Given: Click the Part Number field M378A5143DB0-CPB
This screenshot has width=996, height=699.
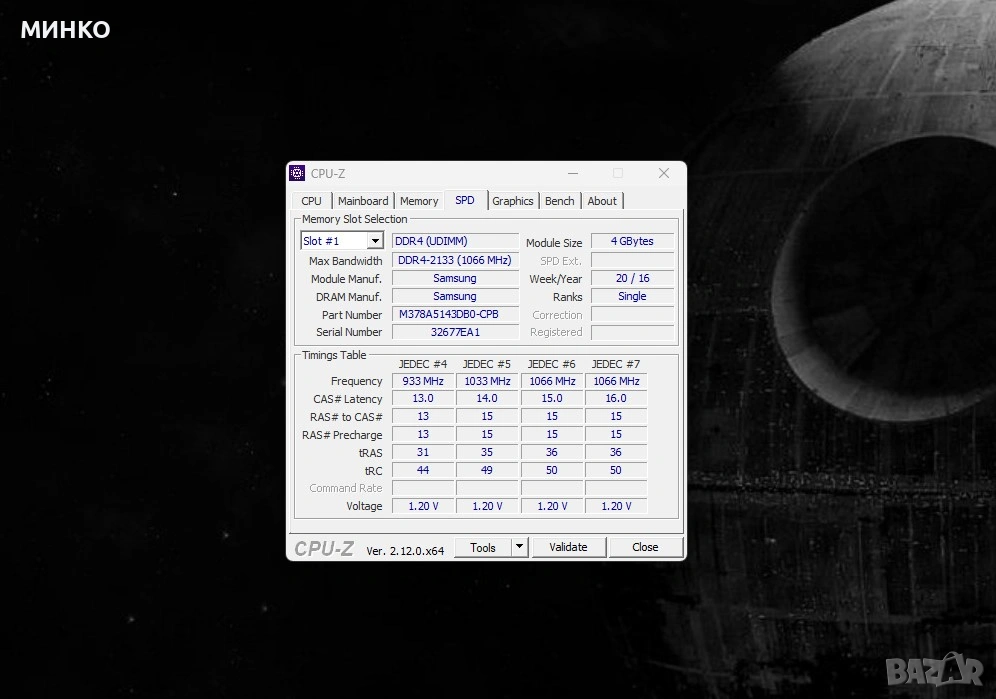Looking at the screenshot, I should coord(455,314).
